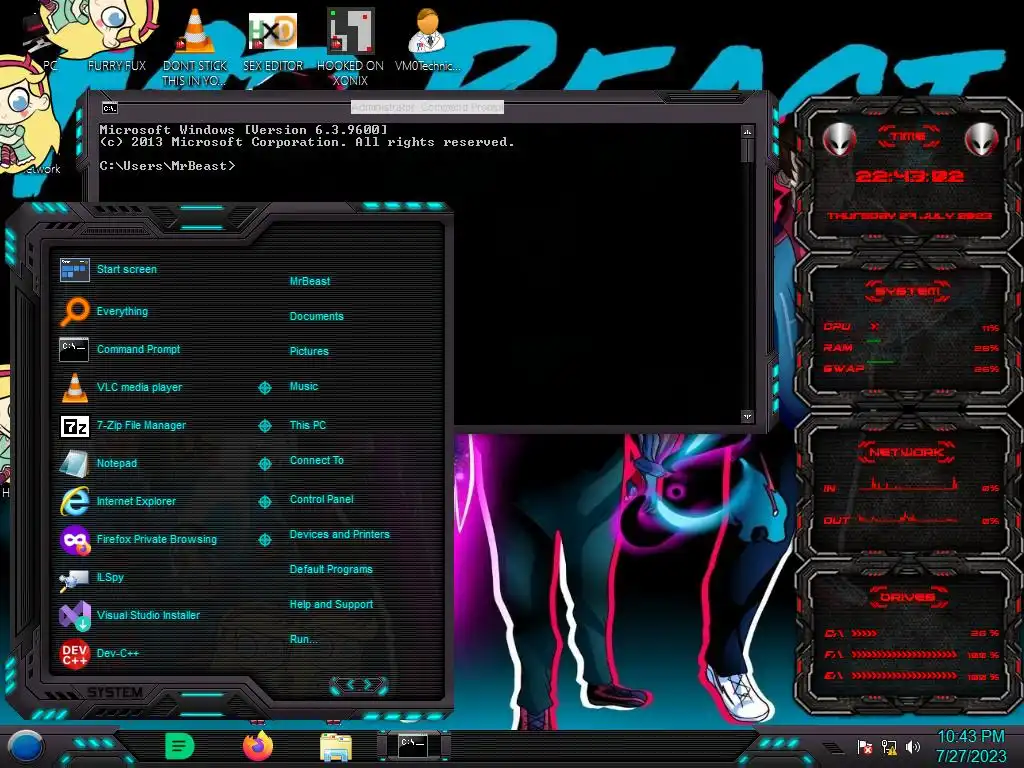Open the Start screen tile icon
This screenshot has width=1024, height=768.
coord(74,270)
